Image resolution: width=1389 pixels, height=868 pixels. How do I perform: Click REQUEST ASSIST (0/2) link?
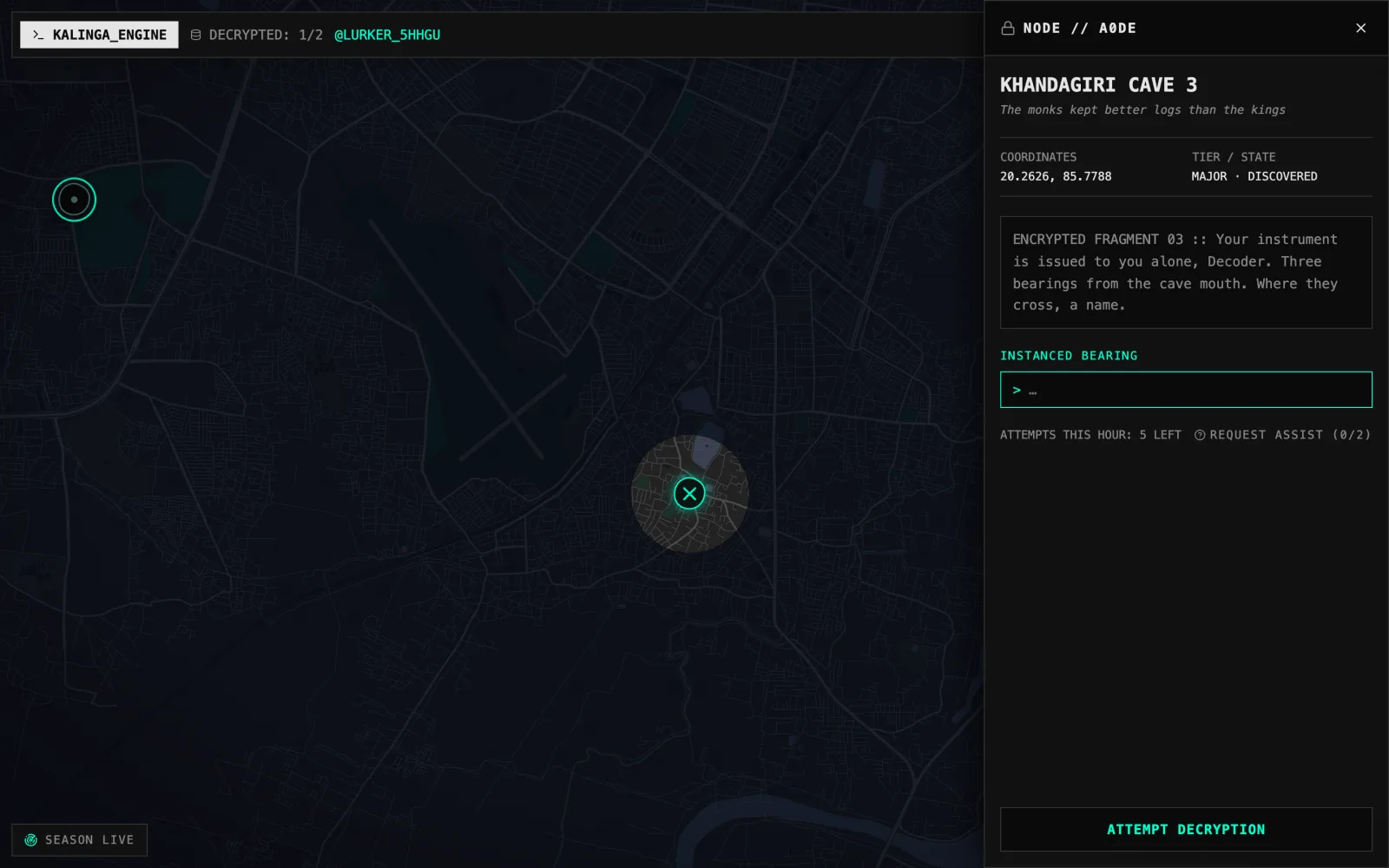click(x=1282, y=435)
